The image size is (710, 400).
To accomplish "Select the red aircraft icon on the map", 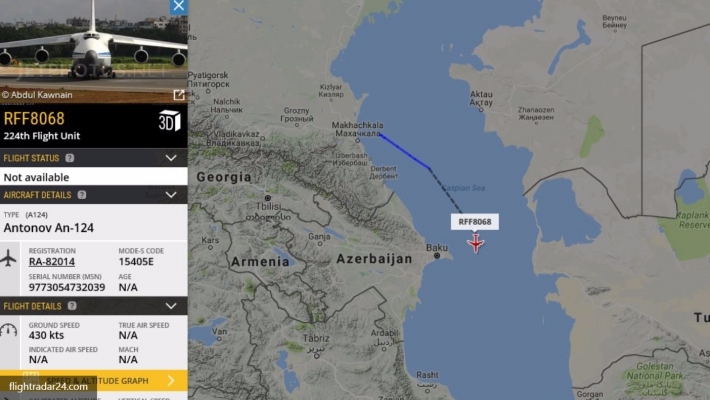I will [475, 243].
